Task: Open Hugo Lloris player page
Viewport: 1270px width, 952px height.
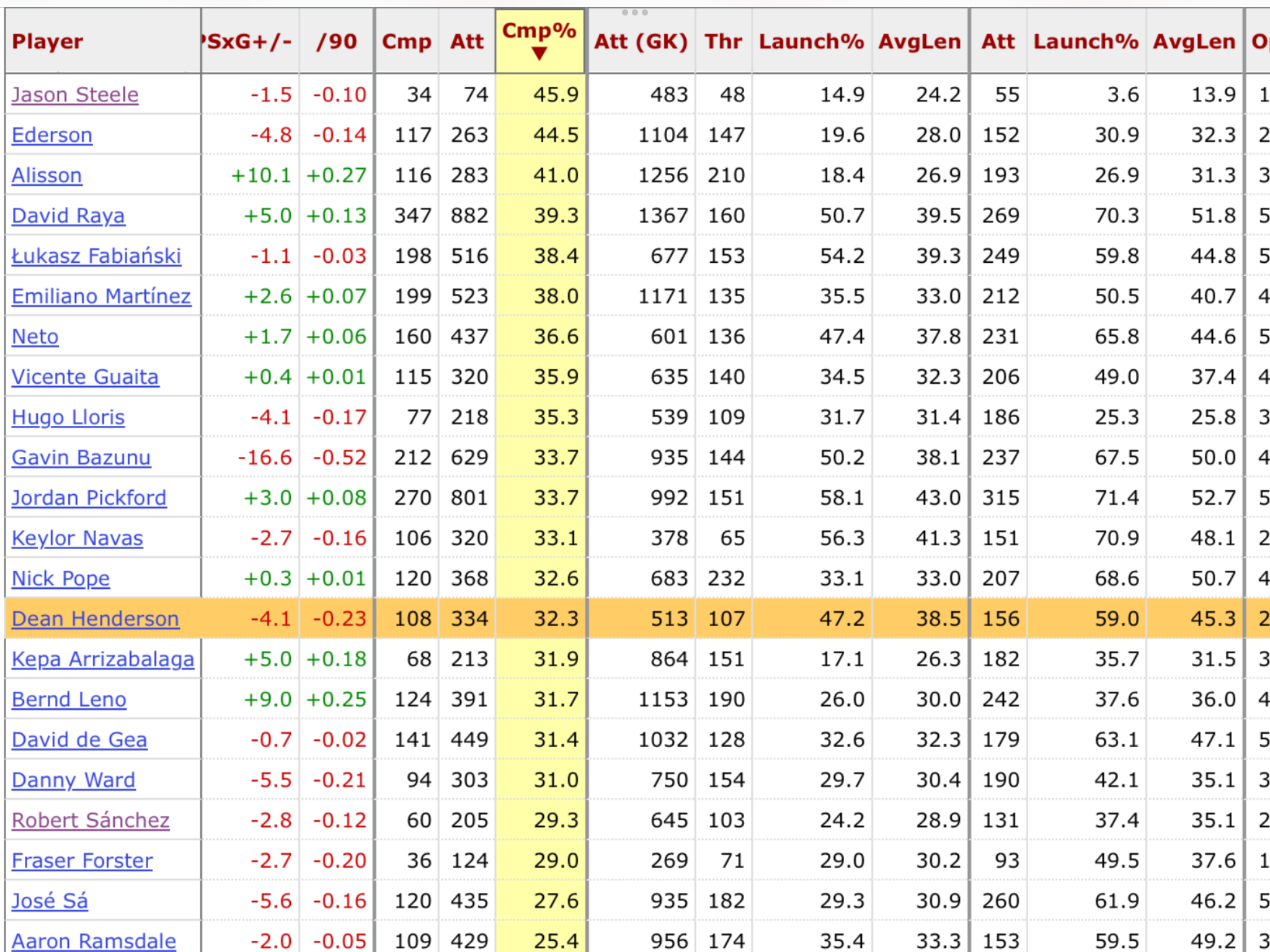Action: pyautogui.click(x=68, y=417)
